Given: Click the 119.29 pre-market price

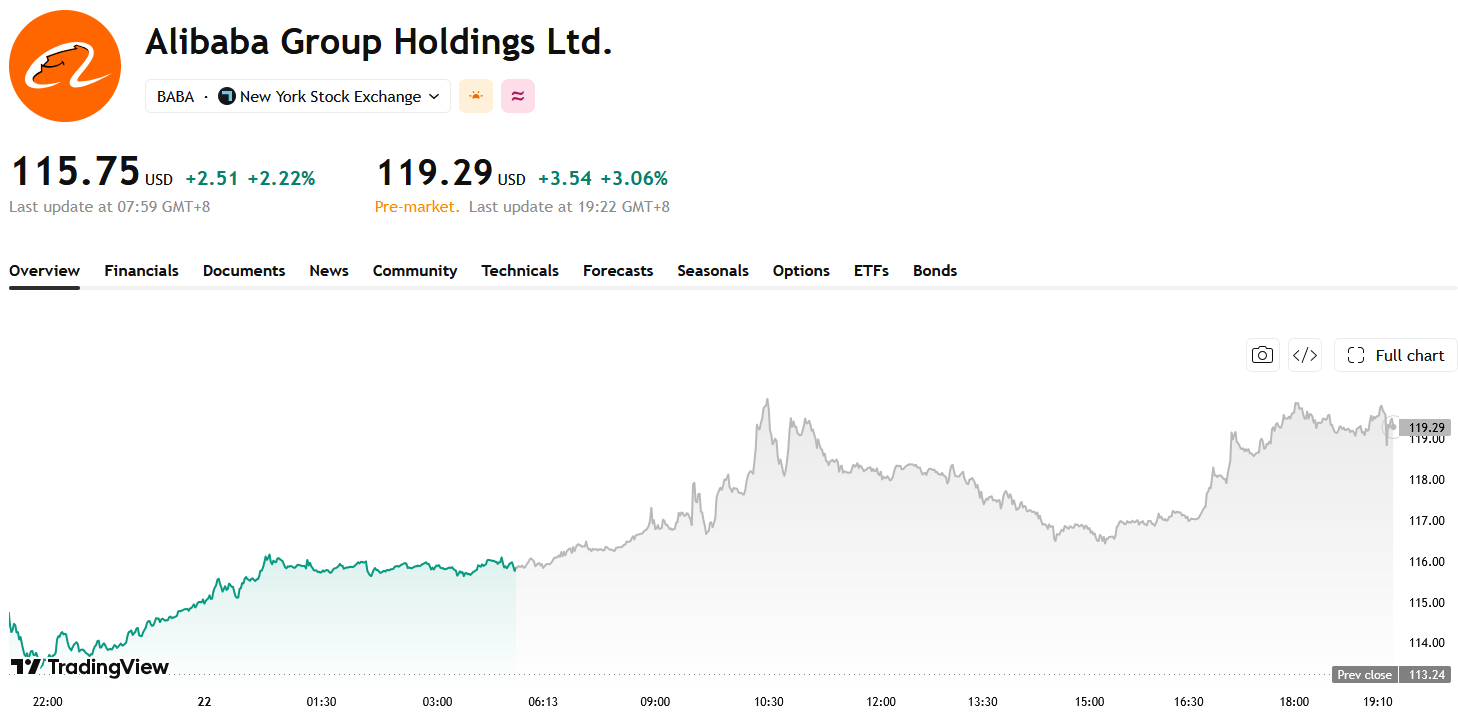Looking at the screenshot, I should (434, 172).
